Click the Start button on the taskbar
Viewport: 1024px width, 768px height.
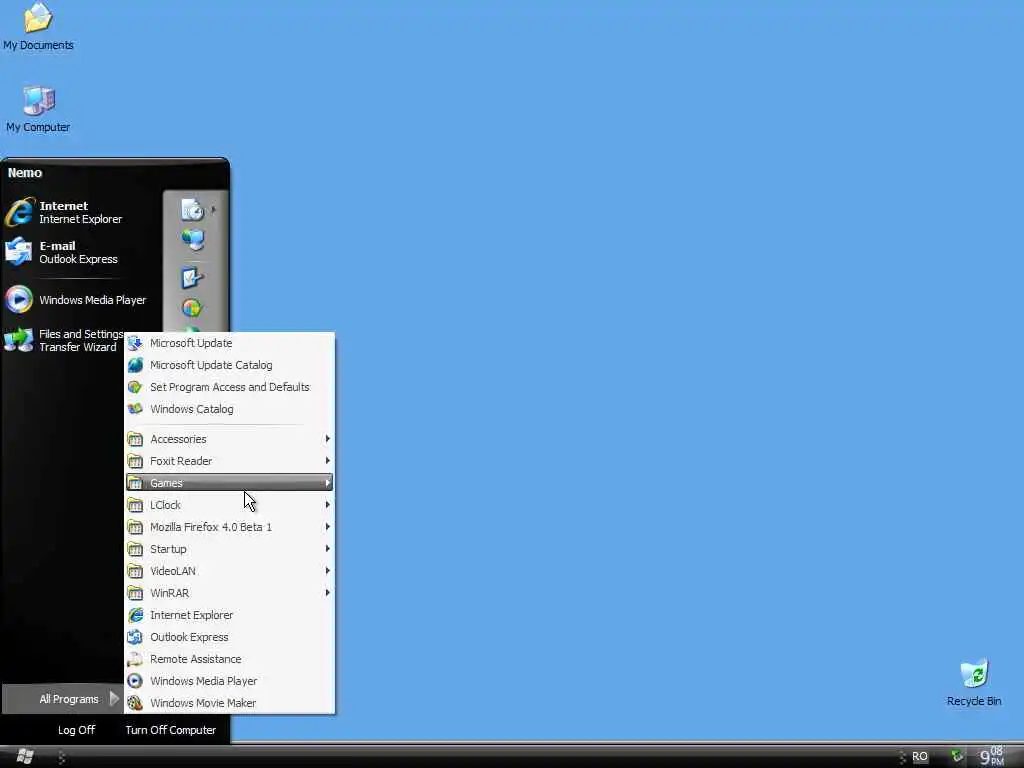(25, 756)
